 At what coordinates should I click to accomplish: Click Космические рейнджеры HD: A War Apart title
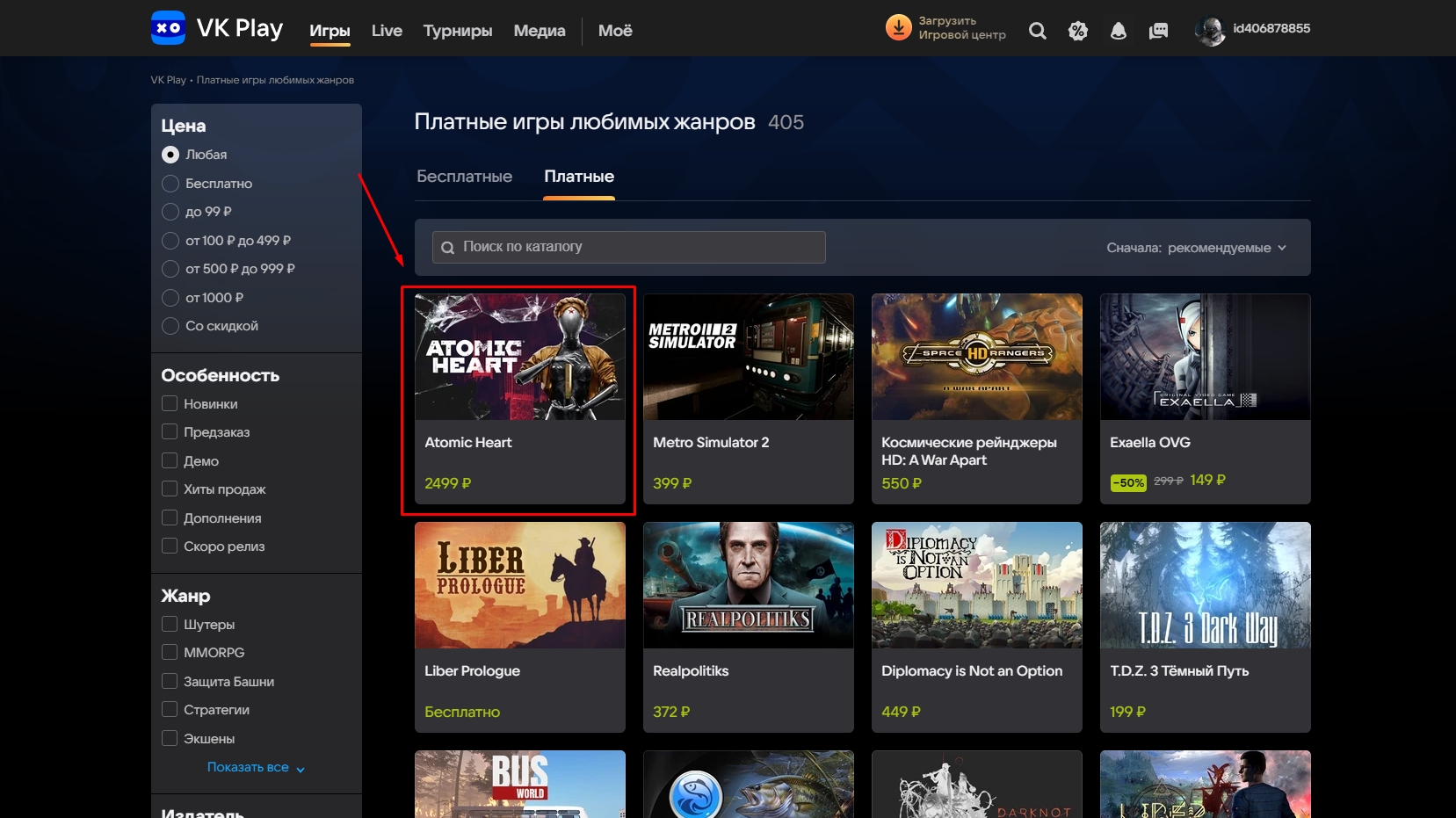pos(969,452)
